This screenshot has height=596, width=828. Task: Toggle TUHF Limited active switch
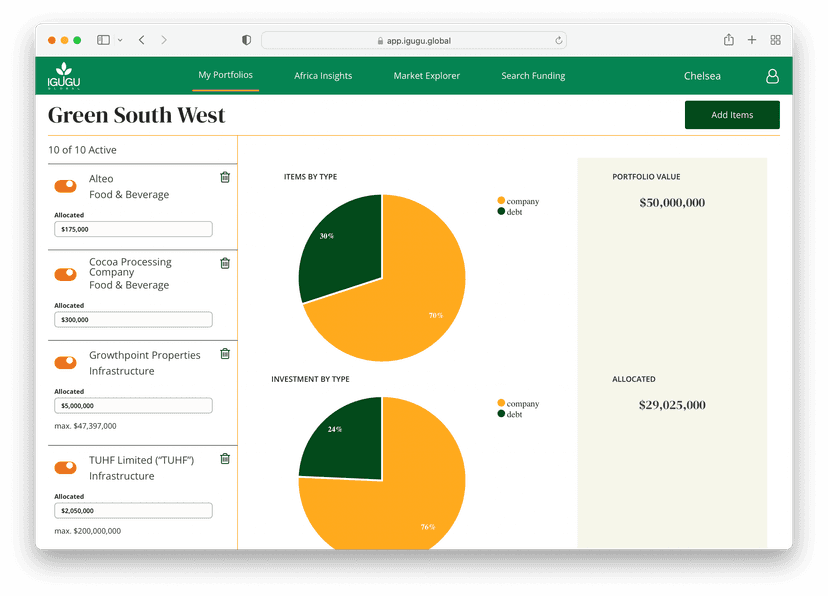(65, 468)
